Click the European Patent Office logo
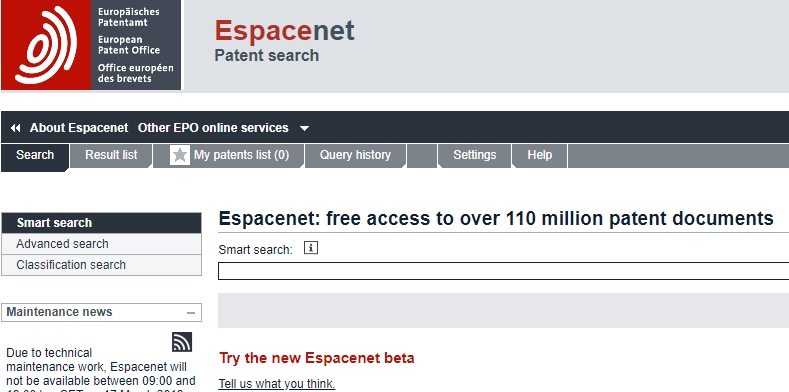This screenshot has width=789, height=392. point(91,45)
